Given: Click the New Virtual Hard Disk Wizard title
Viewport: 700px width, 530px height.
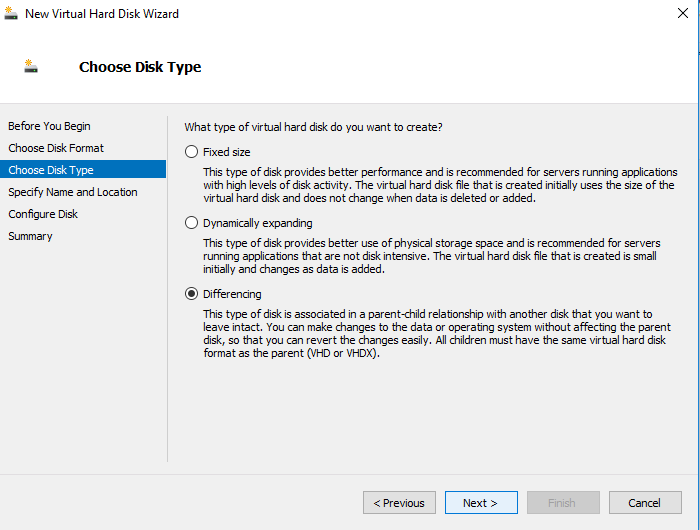Looking at the screenshot, I should point(102,14).
